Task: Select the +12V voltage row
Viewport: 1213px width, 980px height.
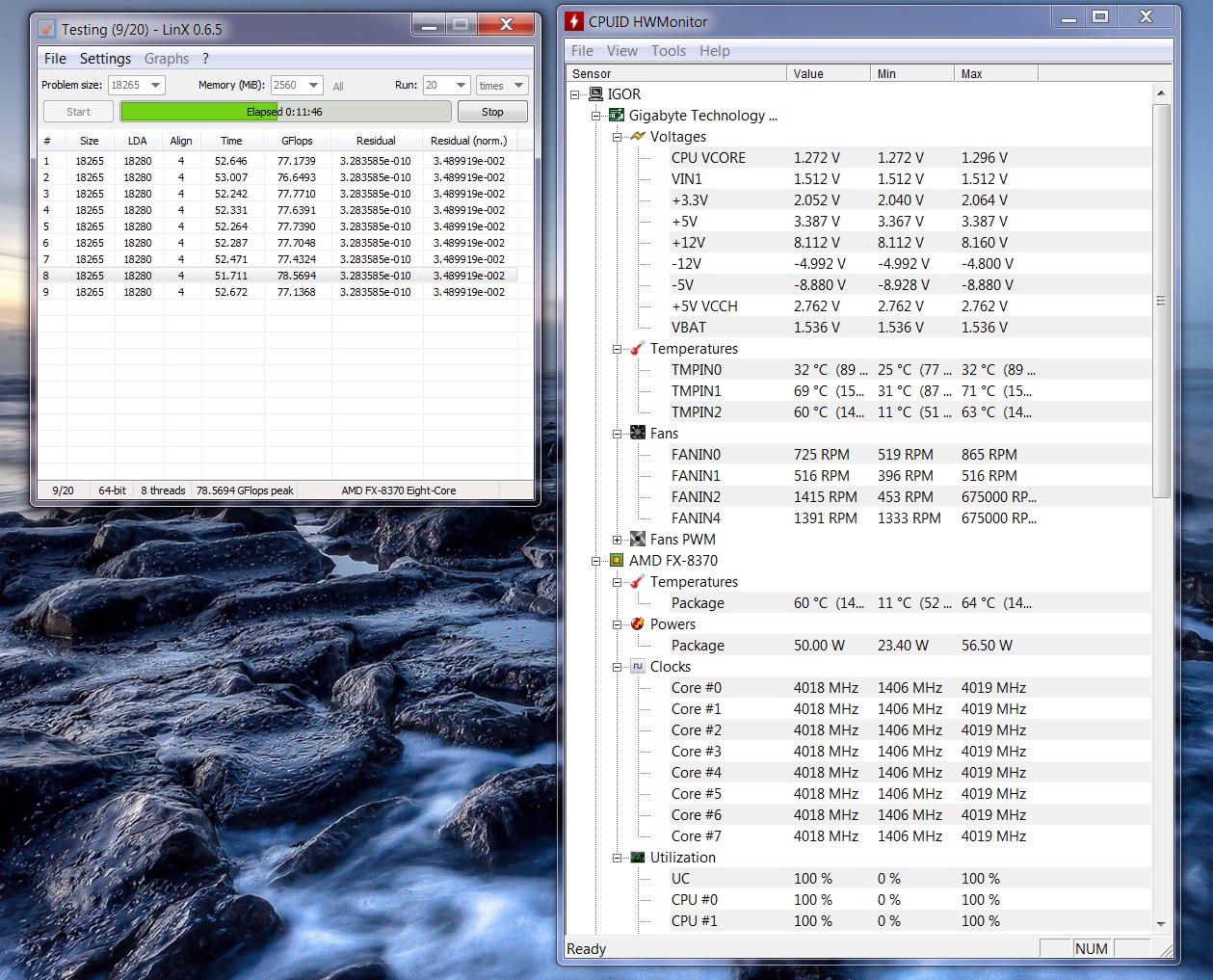Action: click(910, 243)
